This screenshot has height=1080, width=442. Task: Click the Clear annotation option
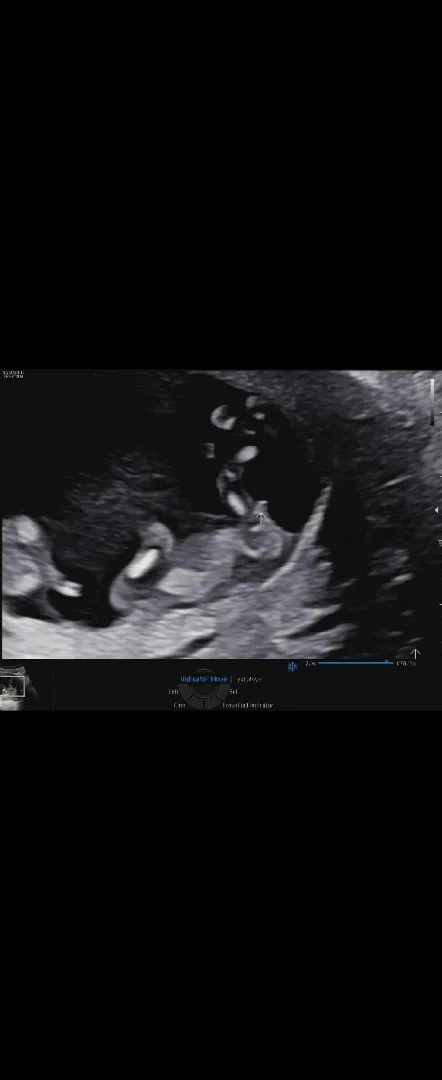(x=180, y=705)
